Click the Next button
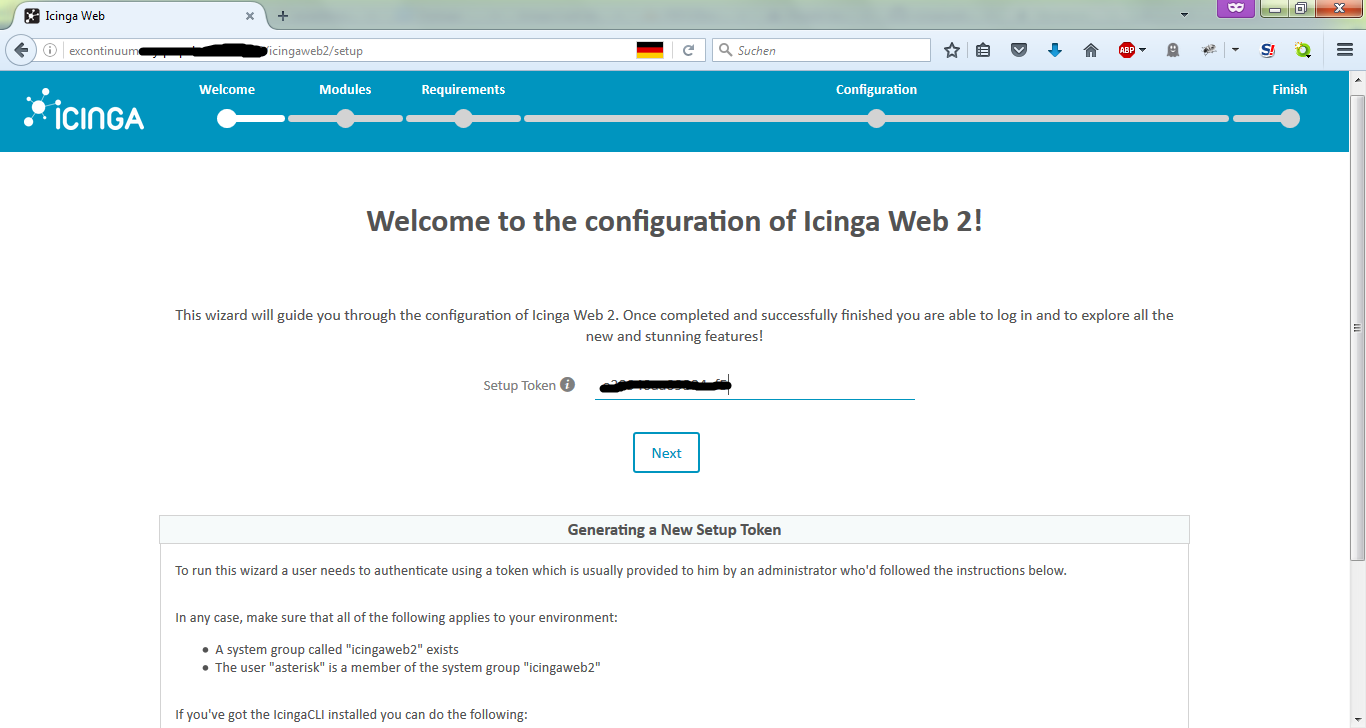The image size is (1366, 728). [666, 453]
